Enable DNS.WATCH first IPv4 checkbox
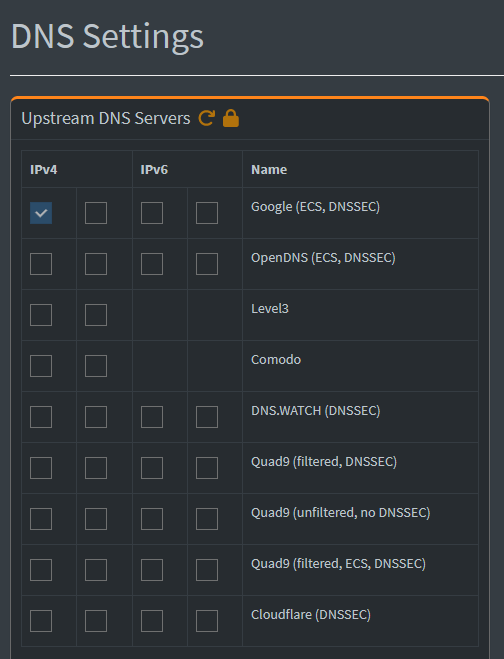Viewport: 504px width, 659px height. pos(41,417)
